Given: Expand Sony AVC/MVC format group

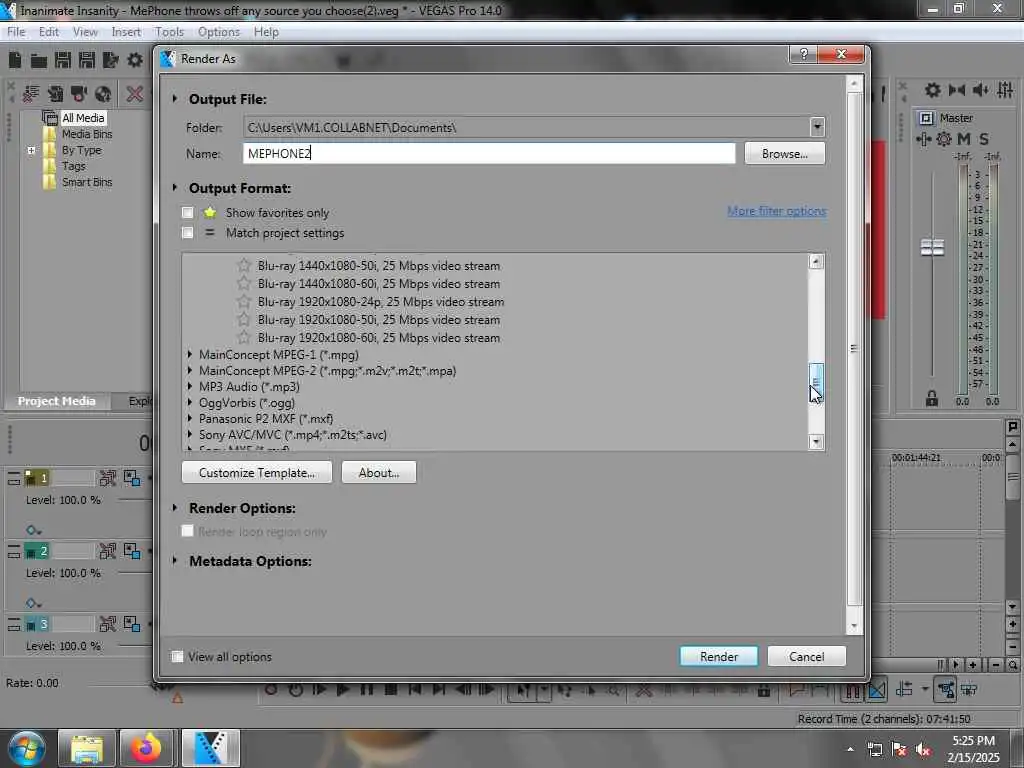Looking at the screenshot, I should 190,434.
